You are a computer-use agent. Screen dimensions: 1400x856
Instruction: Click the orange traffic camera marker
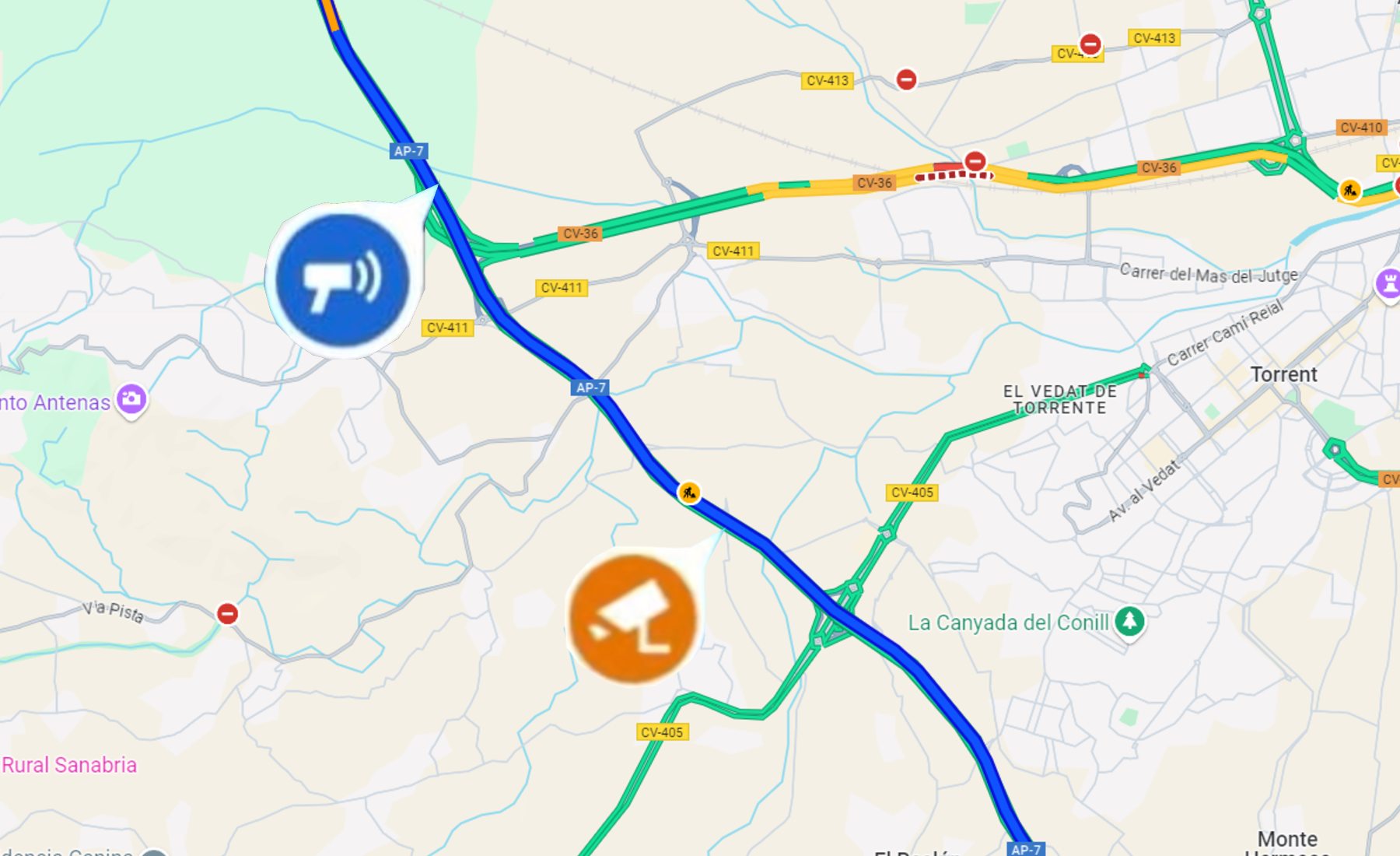[632, 618]
